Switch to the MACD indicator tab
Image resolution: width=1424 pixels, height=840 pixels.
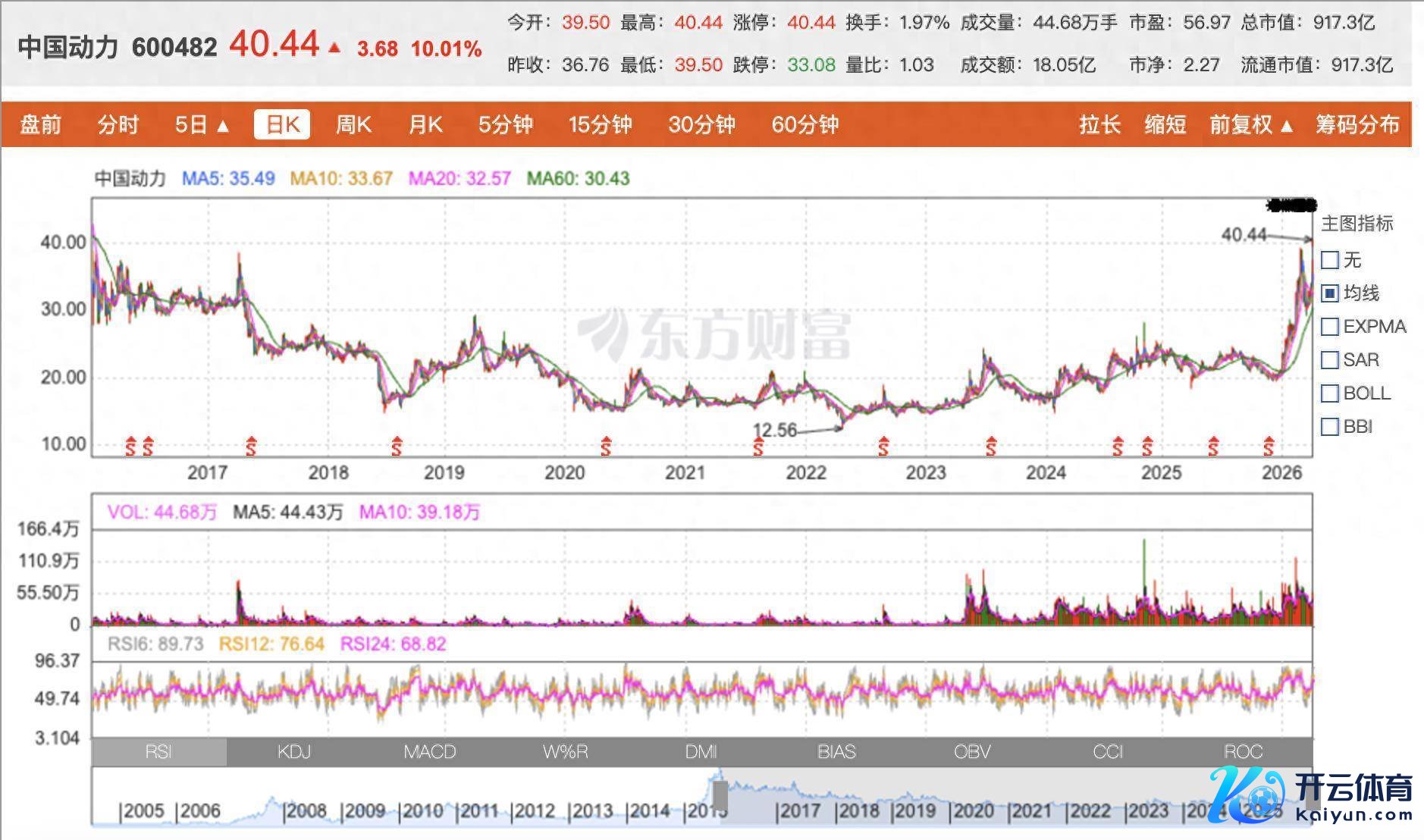(x=429, y=751)
